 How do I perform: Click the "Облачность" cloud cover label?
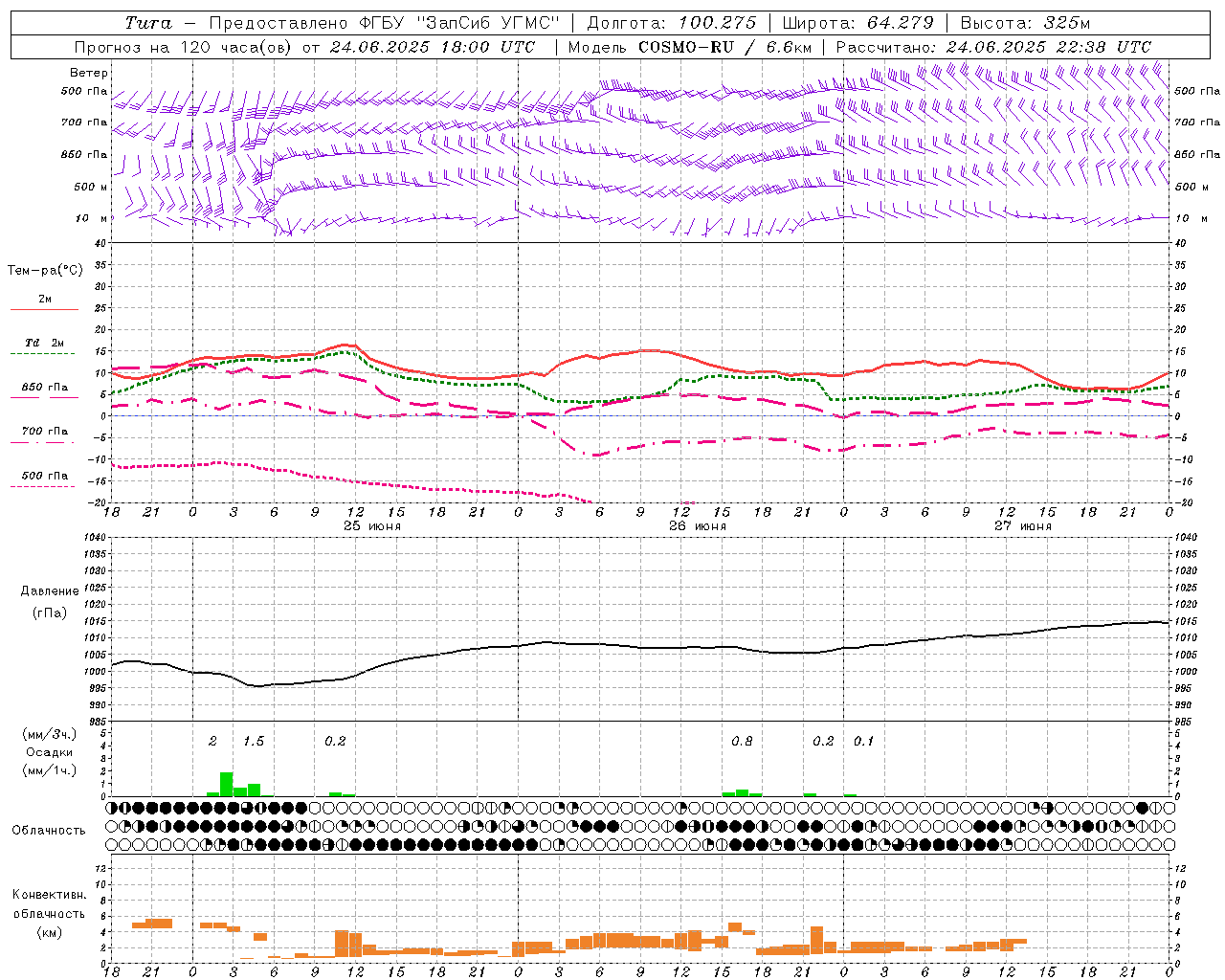tap(49, 831)
